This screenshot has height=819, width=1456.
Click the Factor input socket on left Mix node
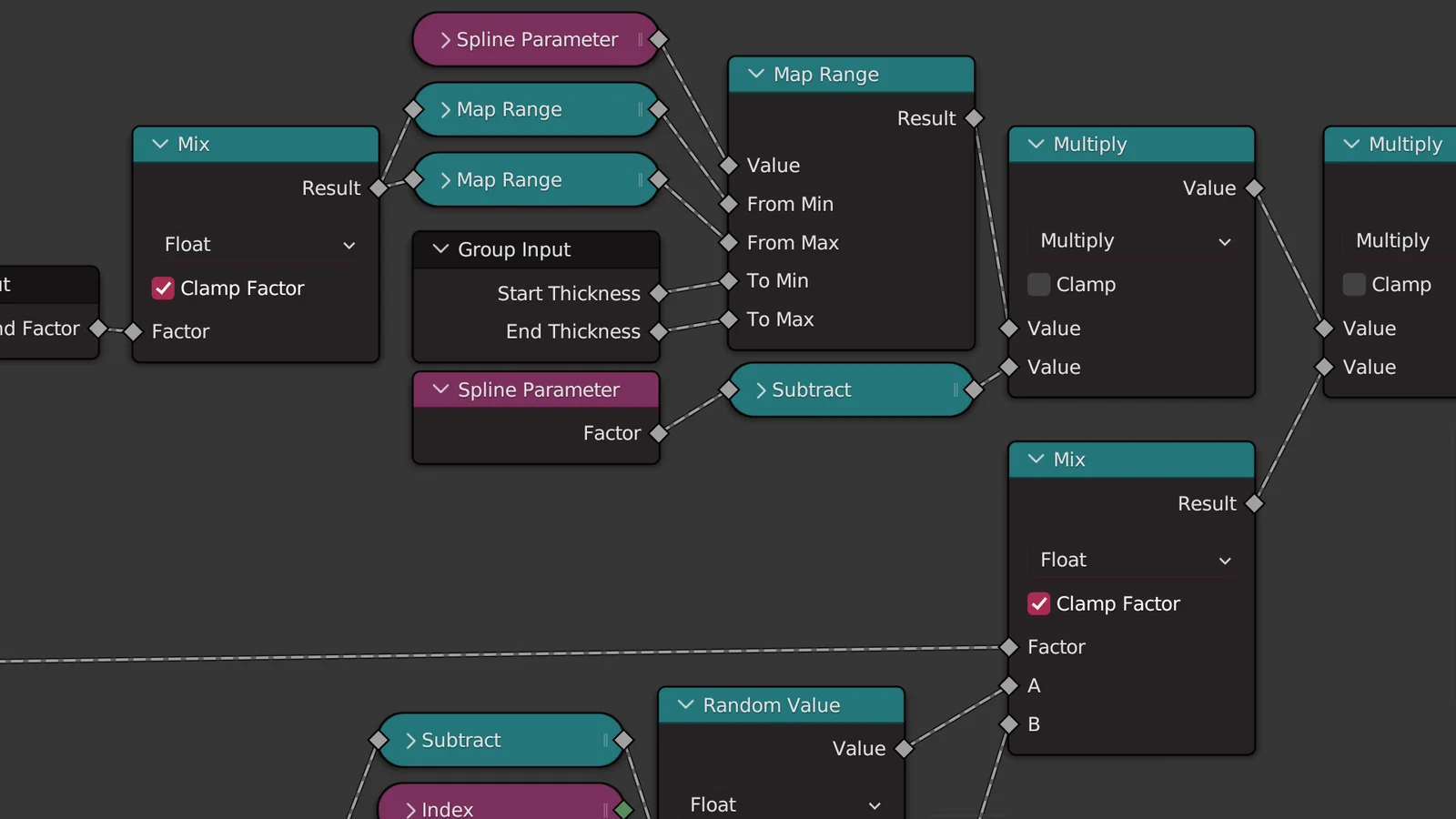(133, 331)
